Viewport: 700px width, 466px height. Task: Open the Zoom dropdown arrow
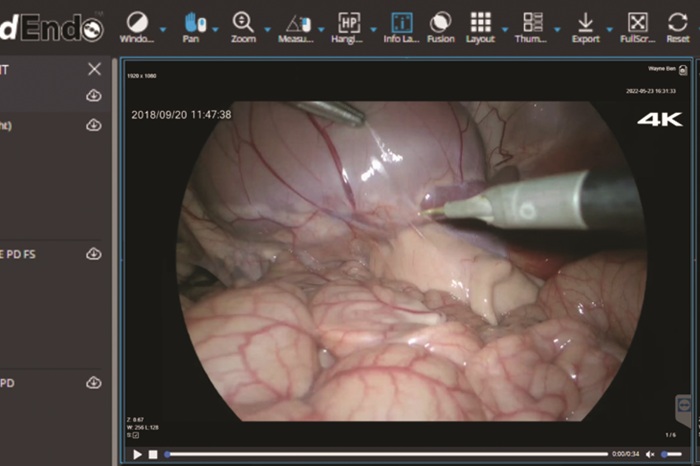coord(267,29)
